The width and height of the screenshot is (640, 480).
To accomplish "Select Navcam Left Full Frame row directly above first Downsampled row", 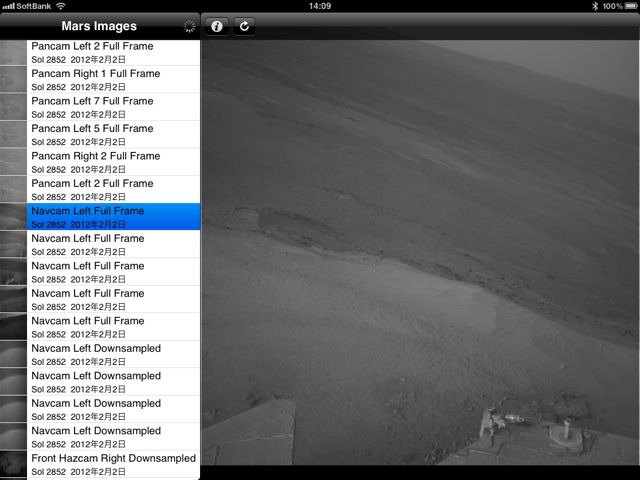I will pyautogui.click(x=100, y=327).
